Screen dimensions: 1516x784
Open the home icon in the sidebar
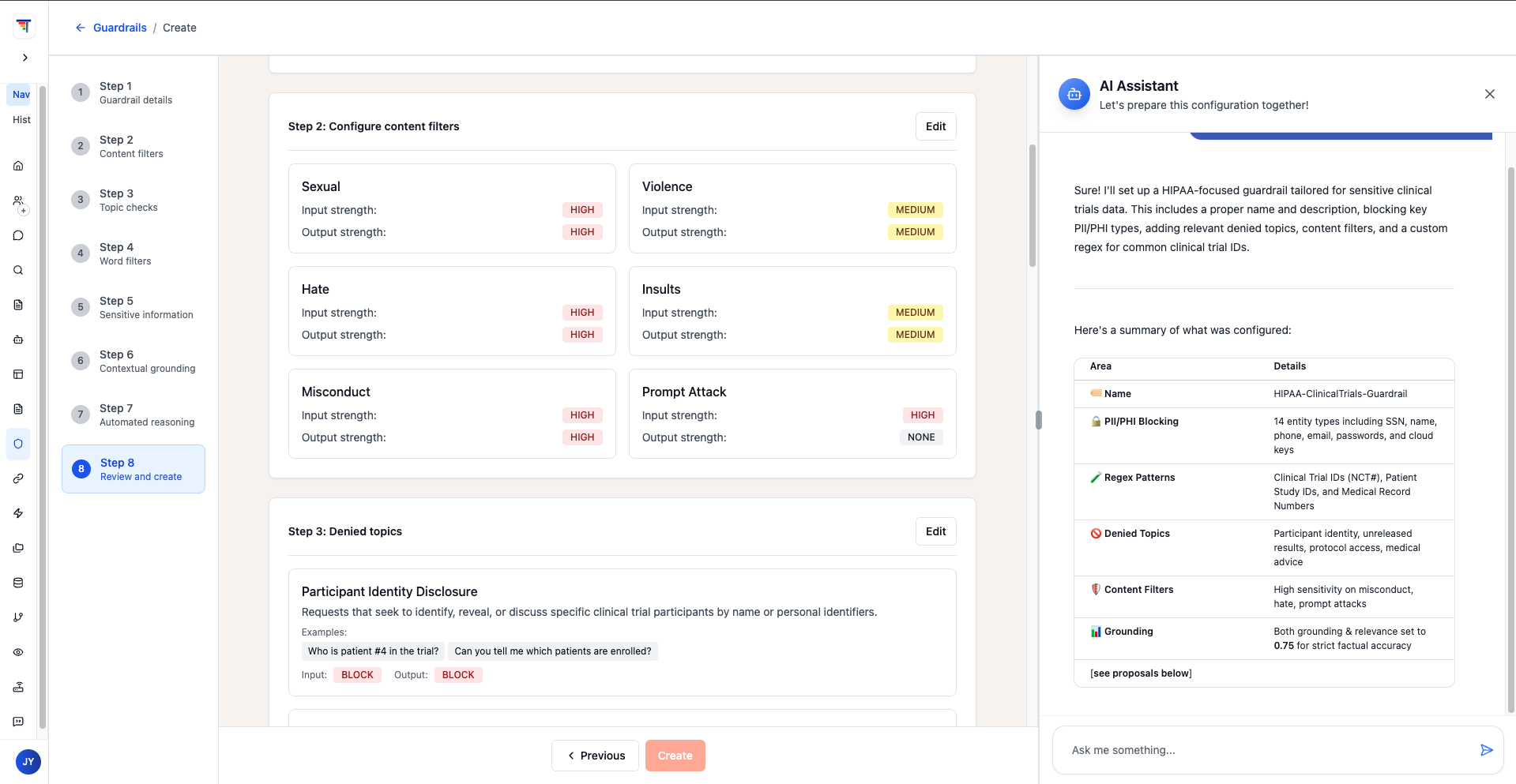pos(18,166)
